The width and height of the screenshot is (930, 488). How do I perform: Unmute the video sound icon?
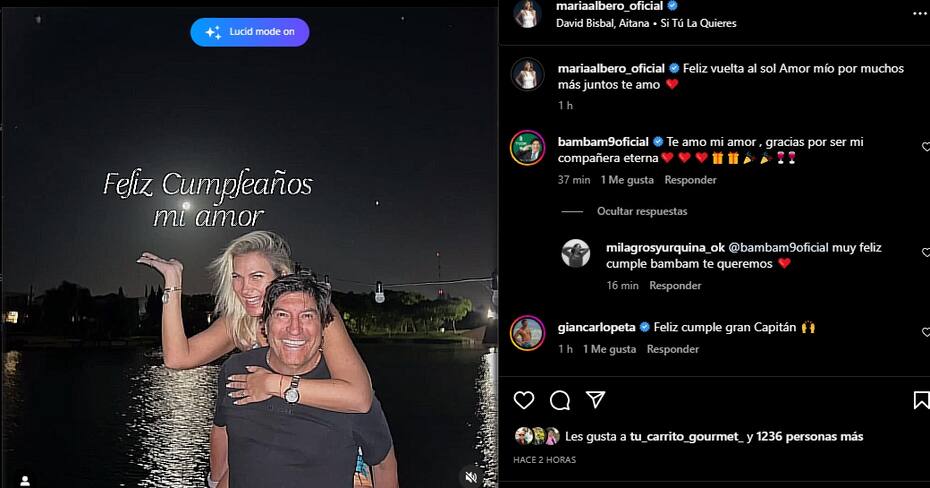[472, 477]
